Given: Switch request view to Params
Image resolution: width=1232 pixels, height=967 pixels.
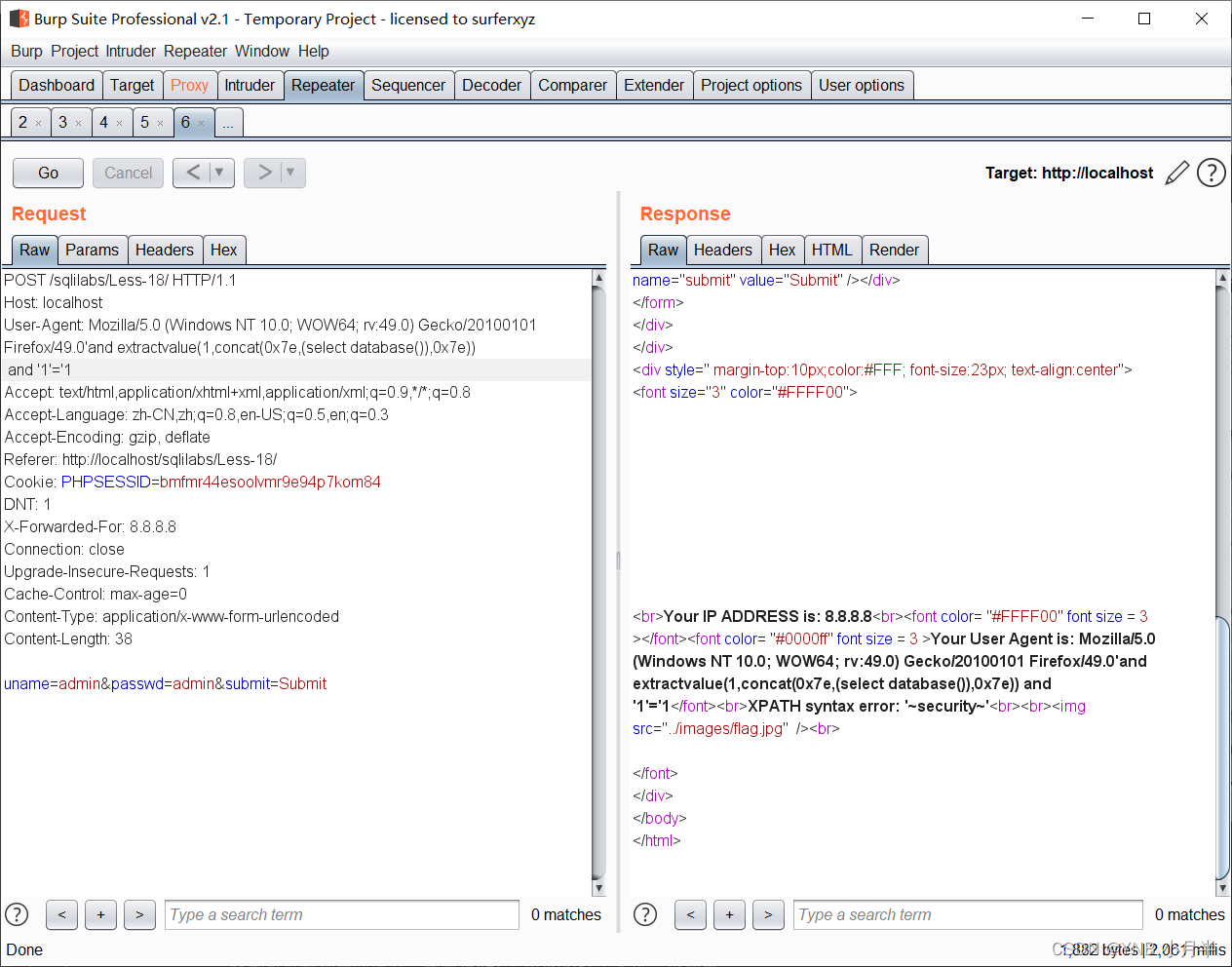Looking at the screenshot, I should pyautogui.click(x=92, y=250).
